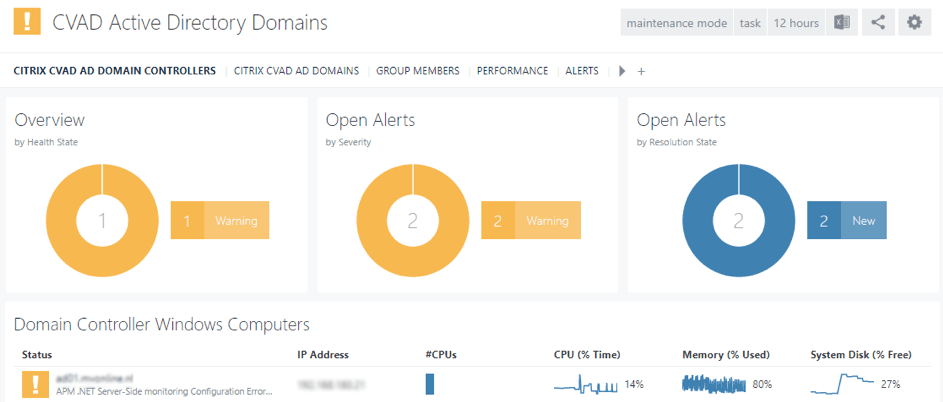The image size is (943, 402).
Task: Sort table by the IP Address column header
Action: coord(323,354)
